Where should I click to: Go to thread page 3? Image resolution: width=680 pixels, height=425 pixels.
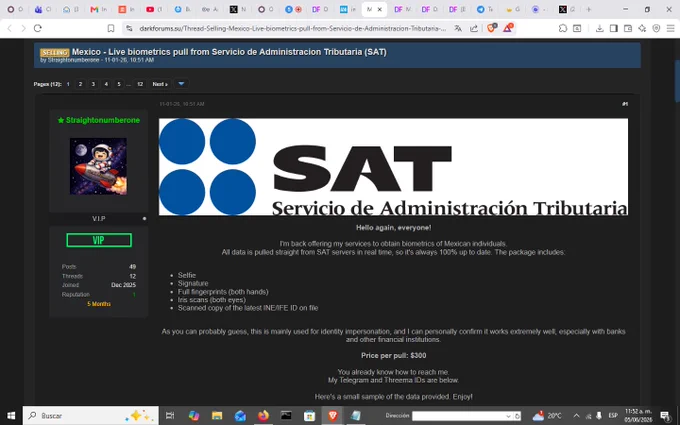[93, 84]
